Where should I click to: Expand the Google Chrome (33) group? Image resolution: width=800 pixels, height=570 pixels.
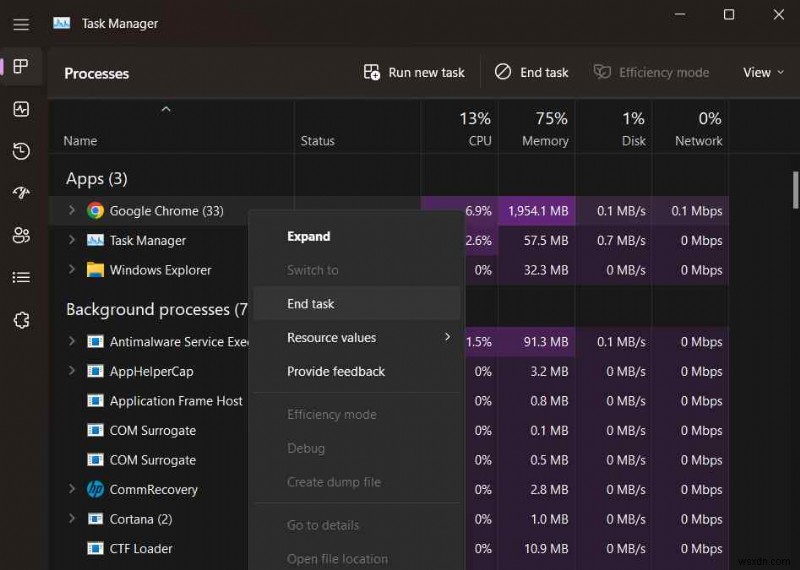click(x=71, y=210)
